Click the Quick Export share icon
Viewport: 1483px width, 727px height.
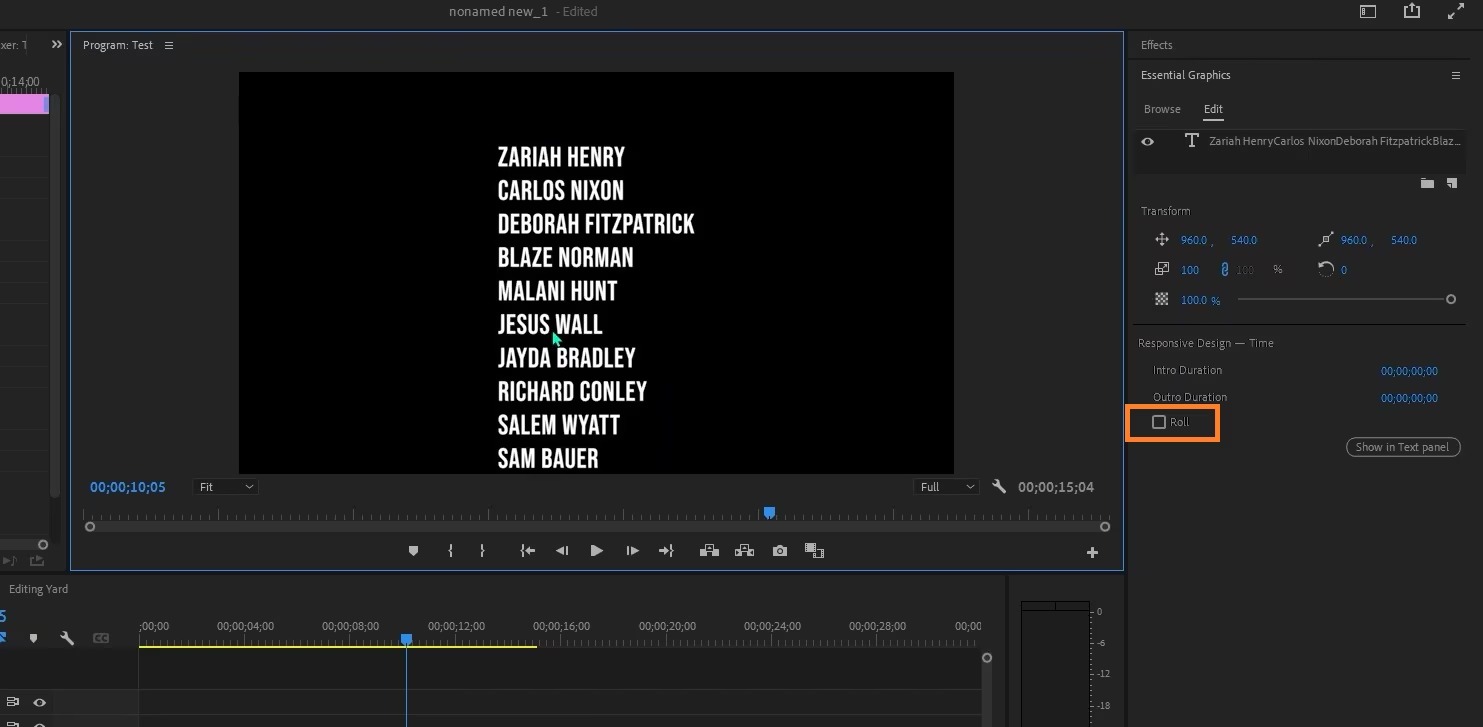pyautogui.click(x=1411, y=10)
